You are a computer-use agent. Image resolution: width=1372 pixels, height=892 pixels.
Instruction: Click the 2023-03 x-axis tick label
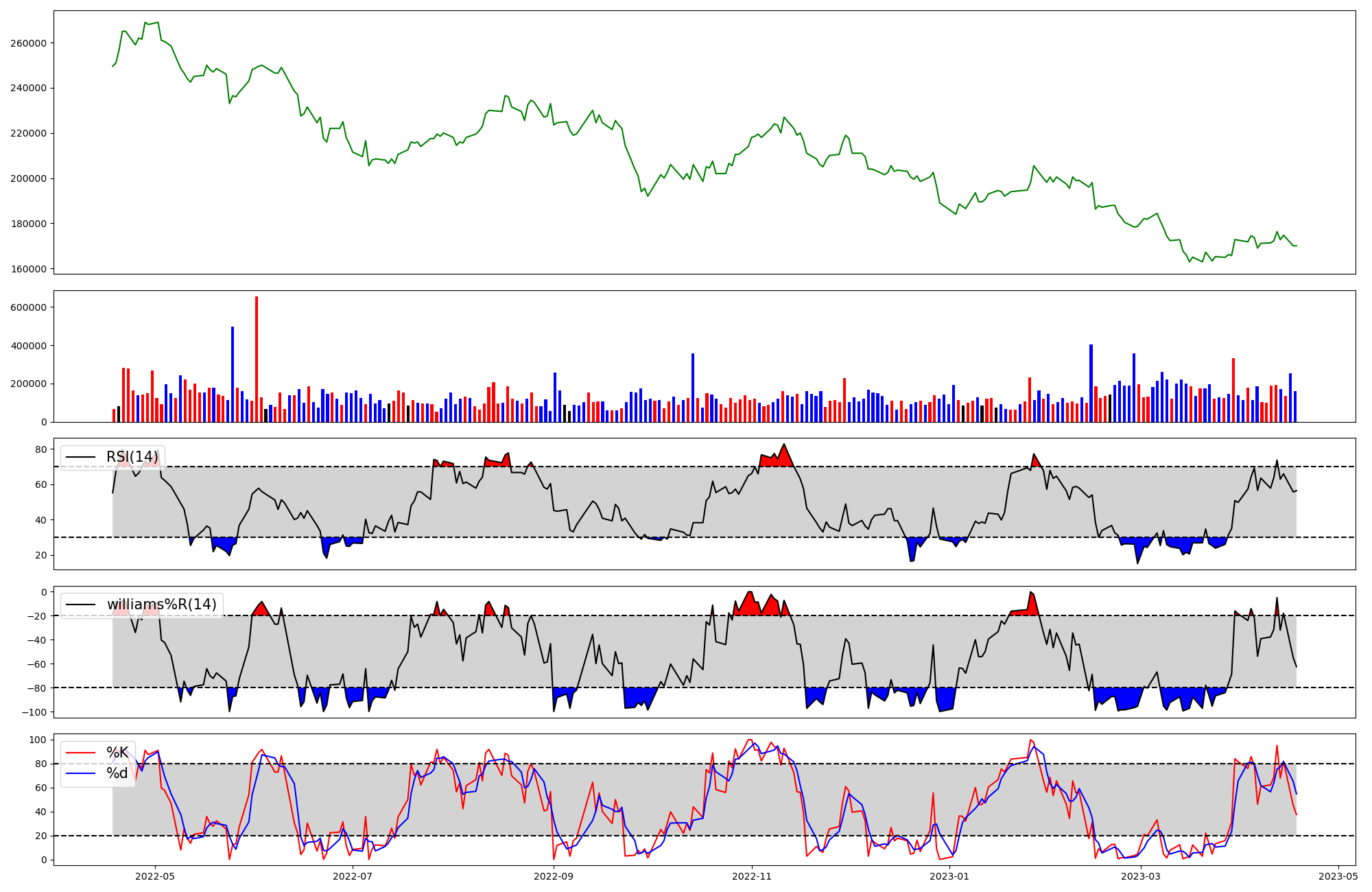(1142, 876)
